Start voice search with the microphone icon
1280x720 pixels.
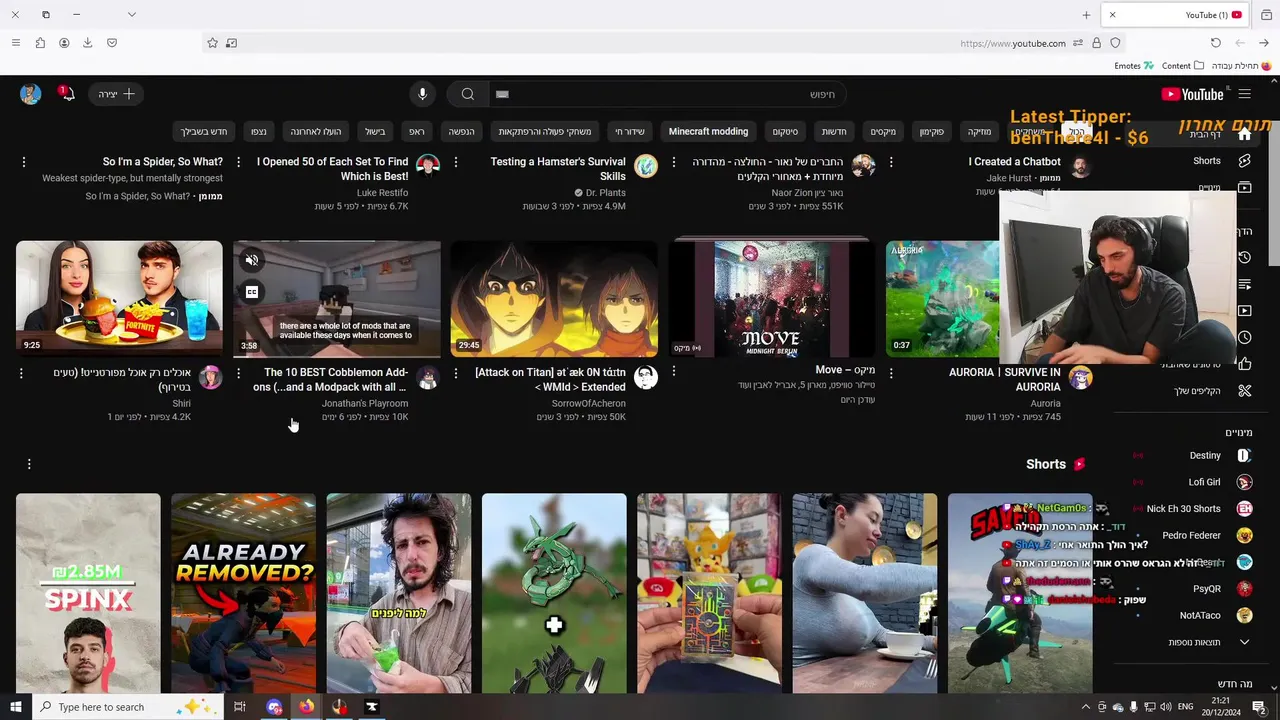pos(422,94)
